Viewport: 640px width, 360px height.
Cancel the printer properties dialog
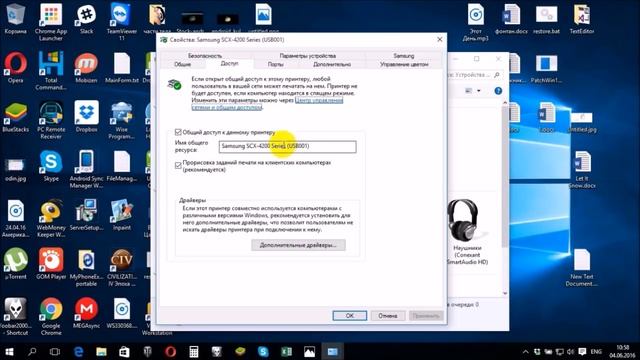pyautogui.click(x=387, y=316)
